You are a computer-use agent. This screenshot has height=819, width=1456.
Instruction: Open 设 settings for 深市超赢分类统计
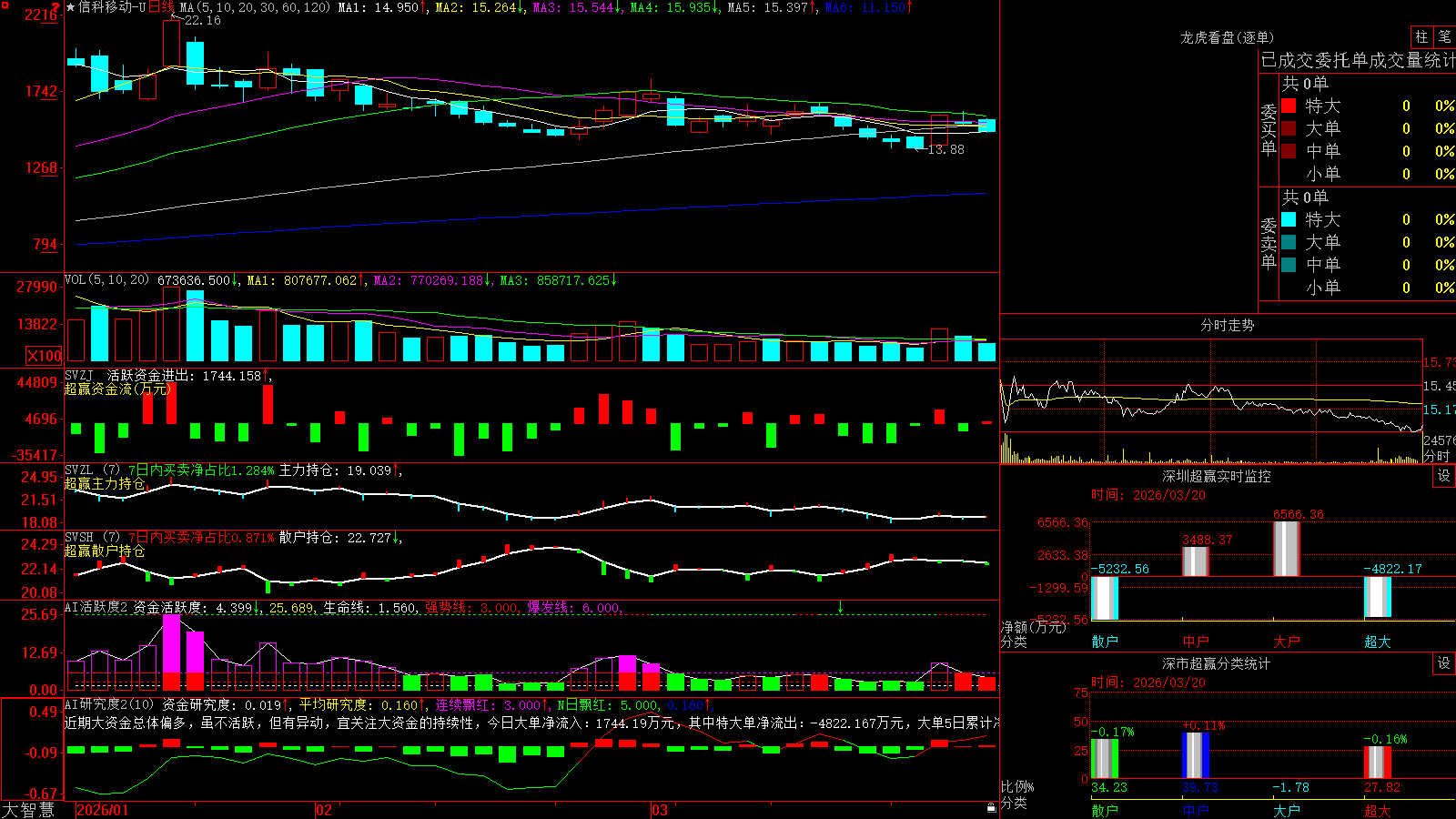coord(1444,663)
